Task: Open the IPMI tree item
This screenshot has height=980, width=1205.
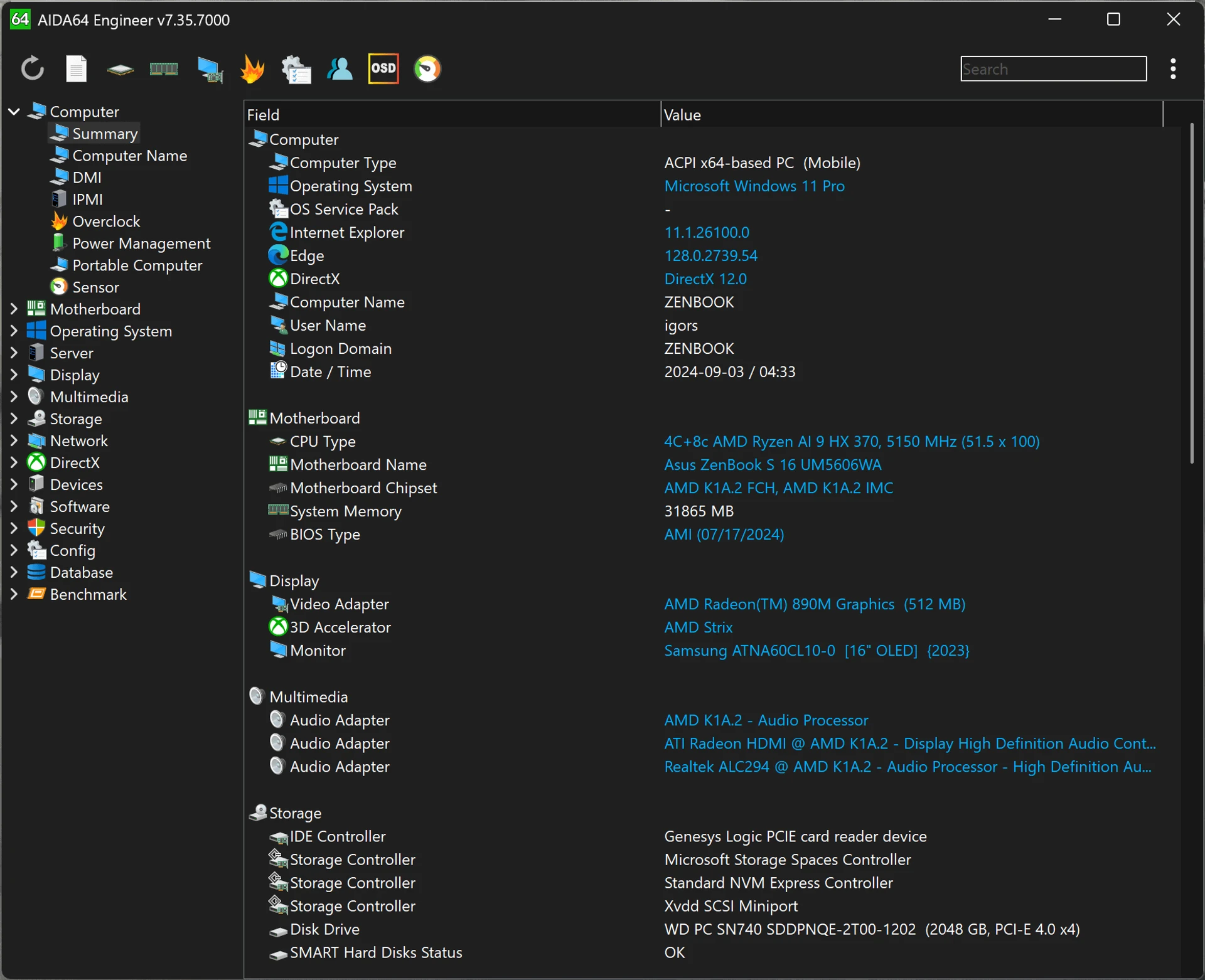Action: tap(77, 200)
